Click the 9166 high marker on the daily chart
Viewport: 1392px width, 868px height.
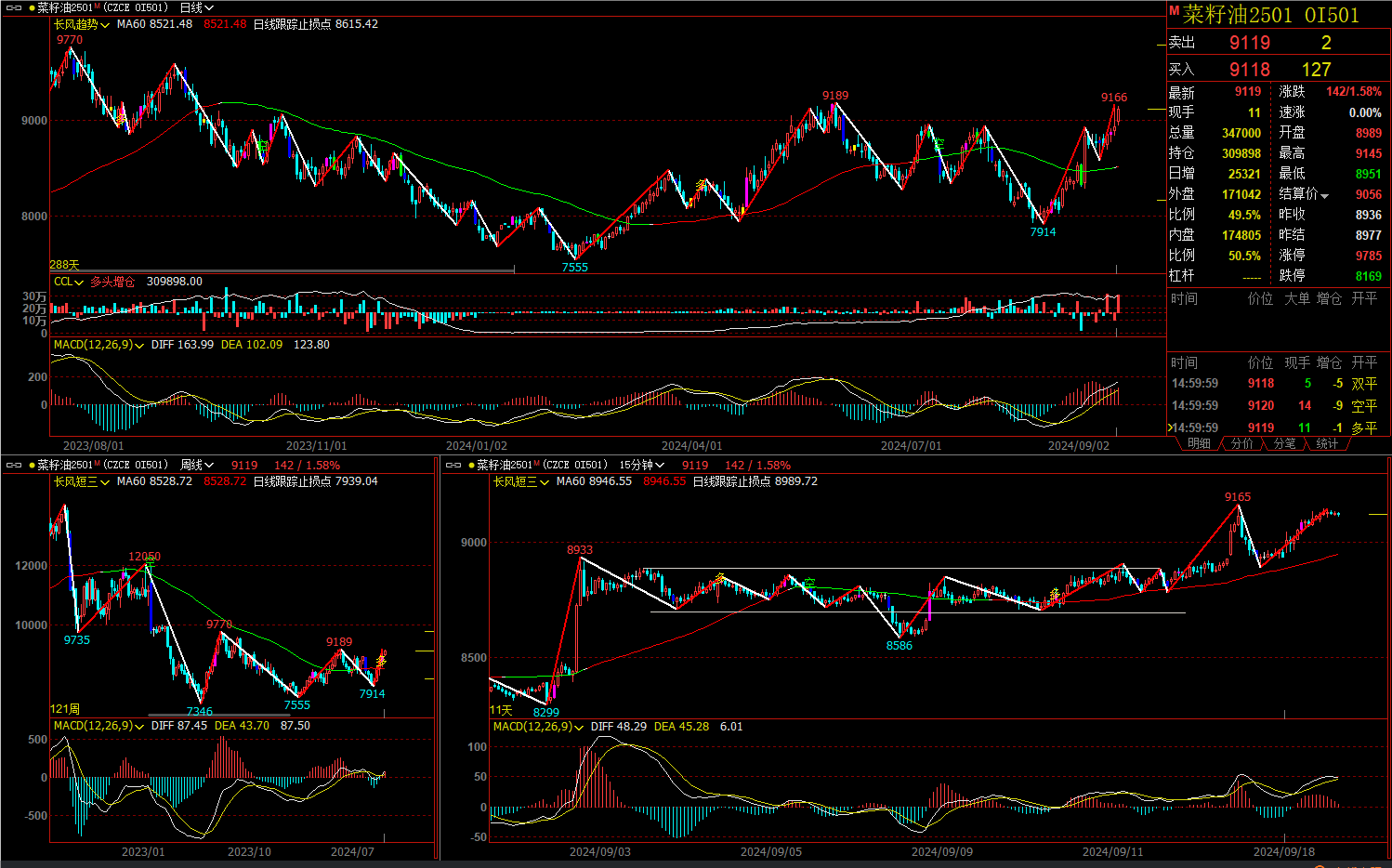click(1113, 98)
